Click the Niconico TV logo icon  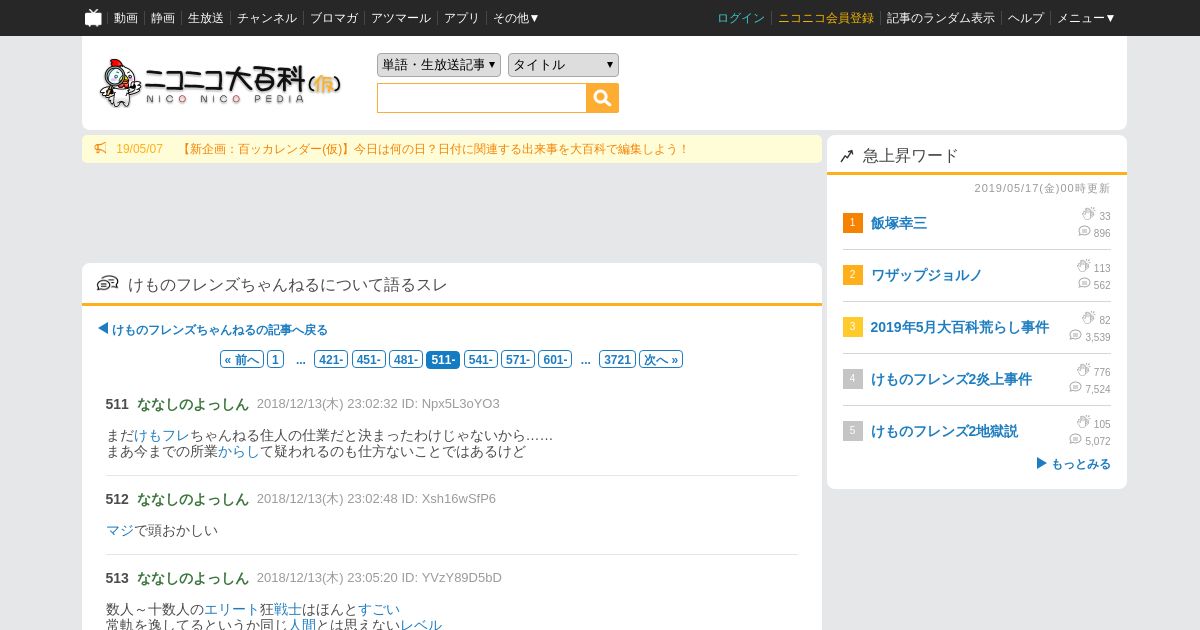[x=93, y=18]
